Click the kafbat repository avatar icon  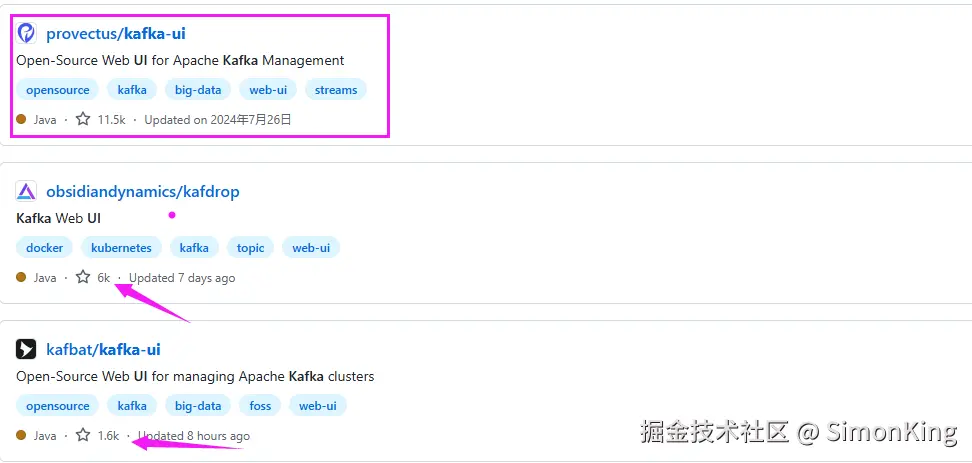tap(26, 350)
